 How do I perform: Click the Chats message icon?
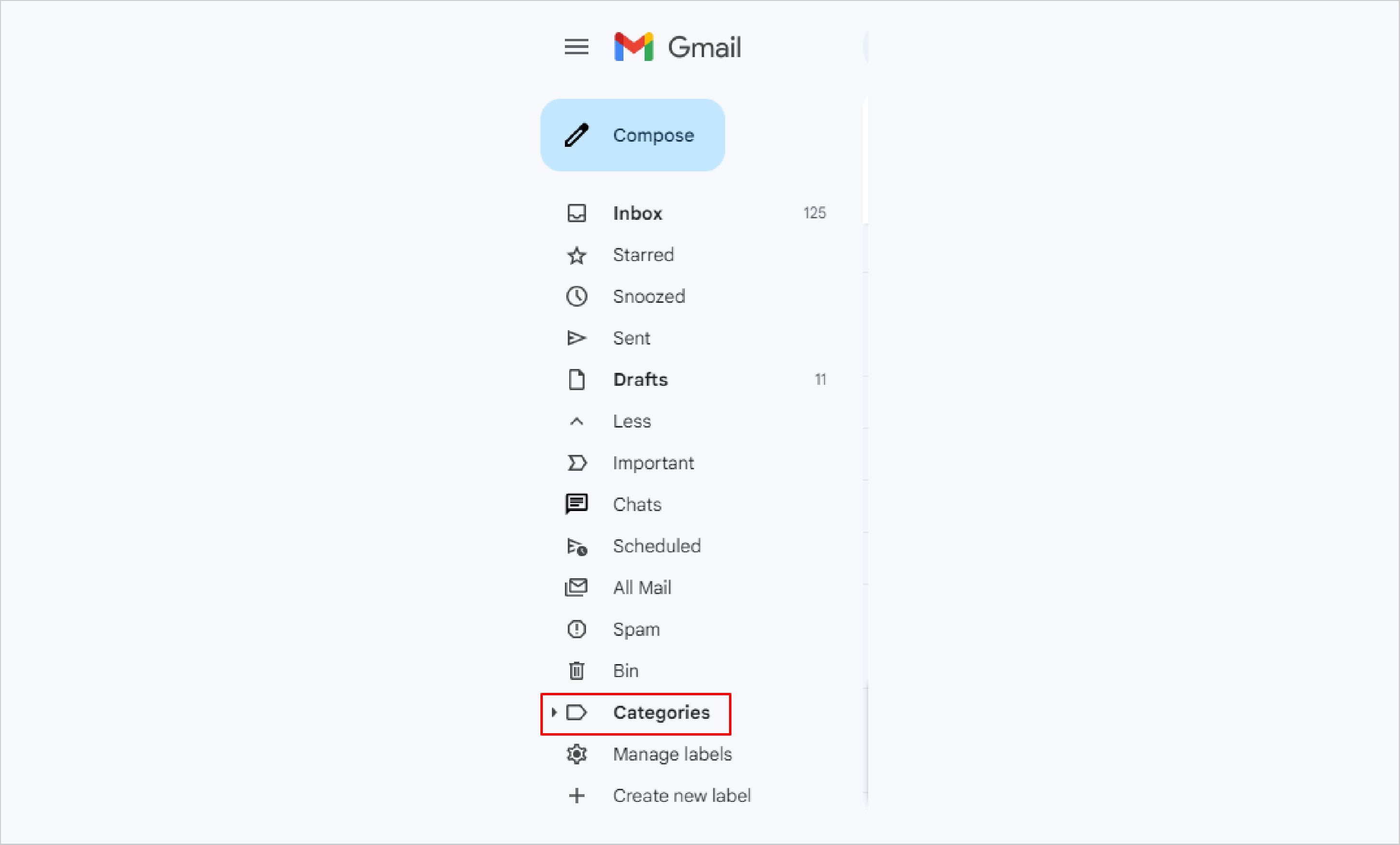tap(576, 504)
